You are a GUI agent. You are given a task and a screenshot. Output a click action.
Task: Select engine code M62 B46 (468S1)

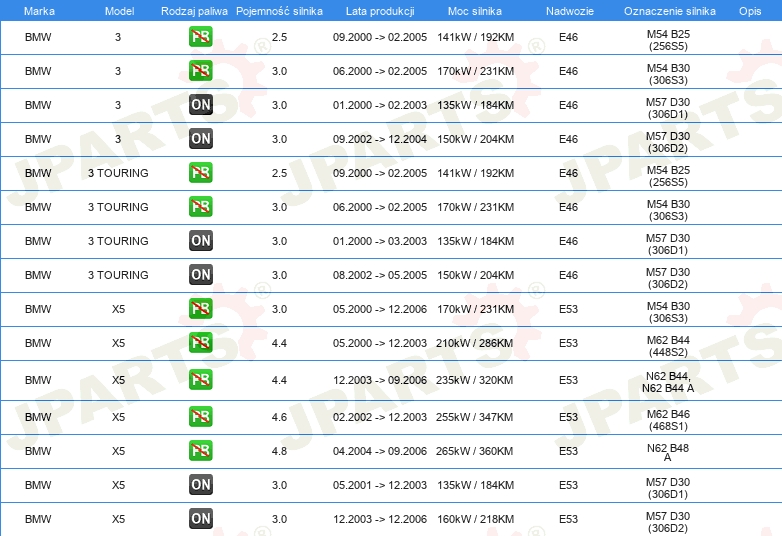coord(668,419)
